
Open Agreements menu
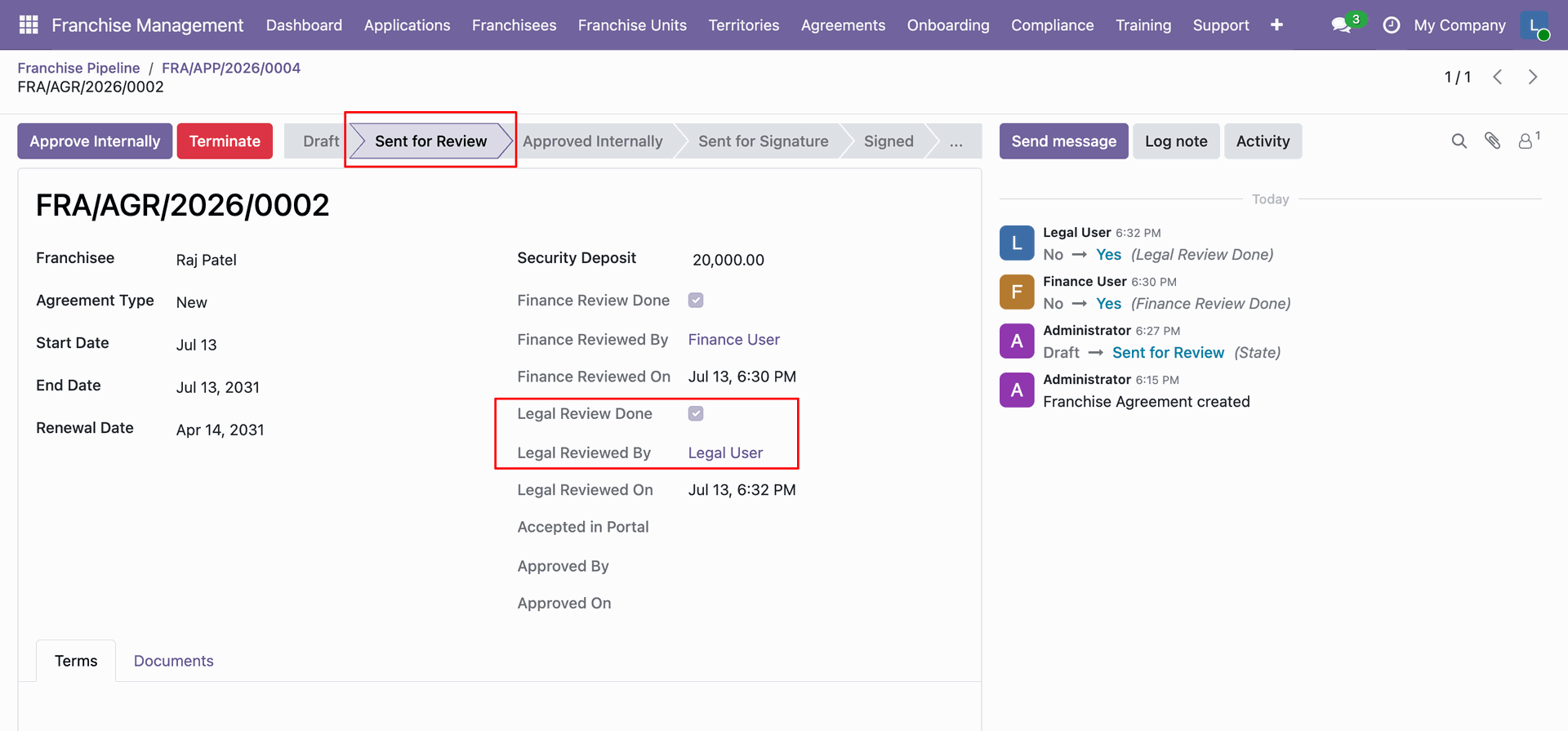coord(843,25)
